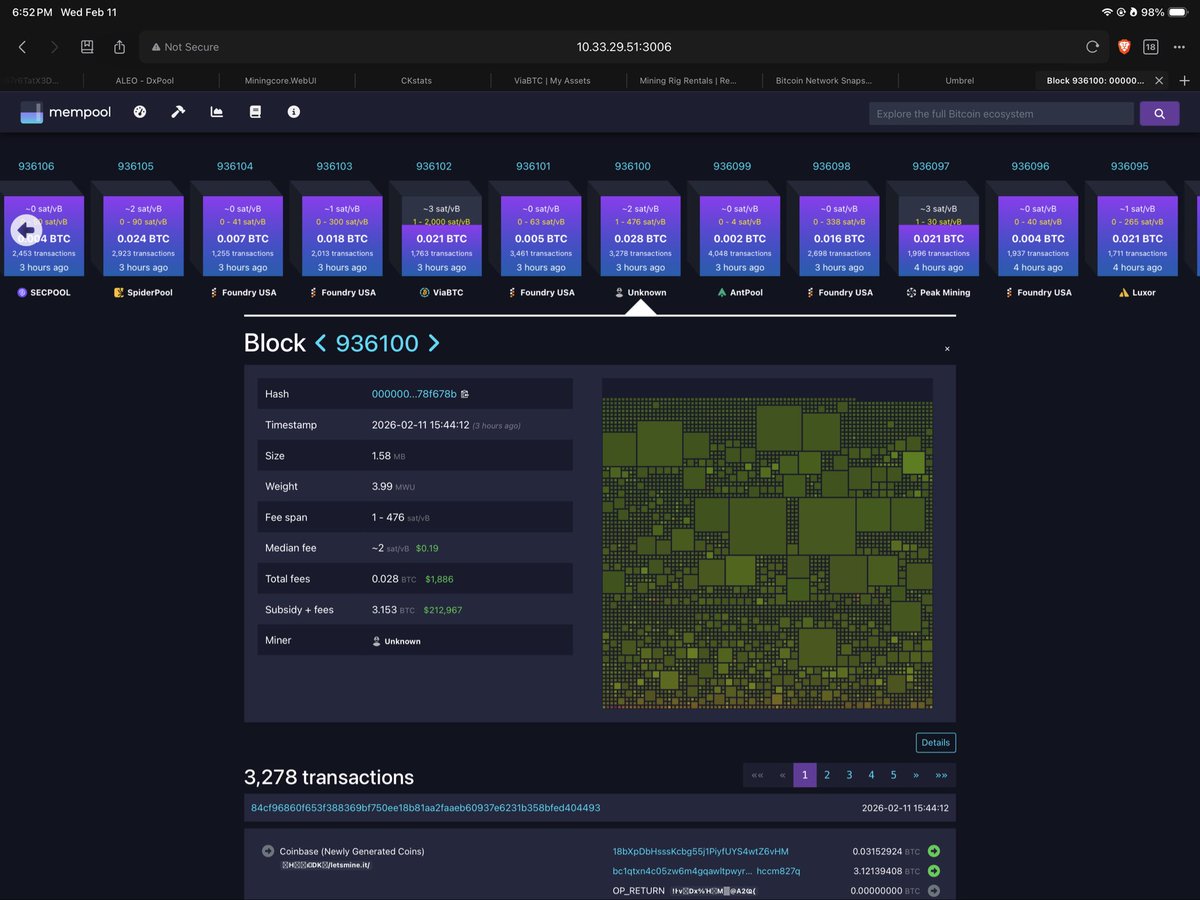Go back with browser back arrow
The width and height of the screenshot is (1200, 900).
(x=22, y=47)
